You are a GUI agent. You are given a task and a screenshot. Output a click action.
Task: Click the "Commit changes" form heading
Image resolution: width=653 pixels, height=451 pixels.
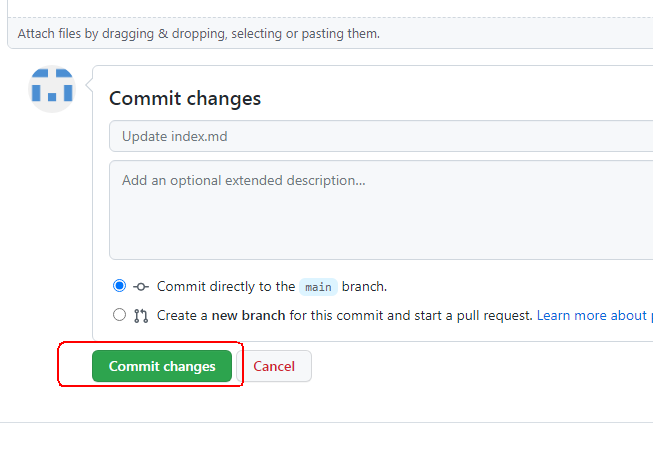pyautogui.click(x=185, y=99)
